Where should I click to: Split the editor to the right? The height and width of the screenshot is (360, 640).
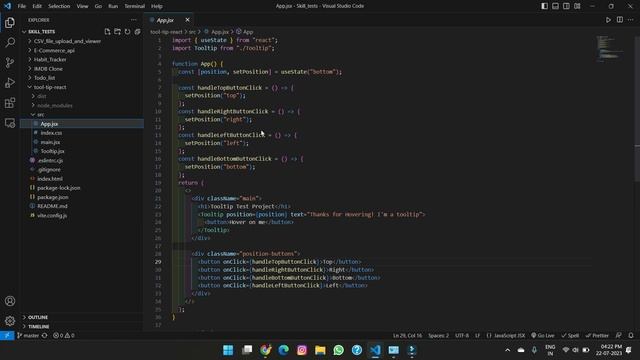620,20
